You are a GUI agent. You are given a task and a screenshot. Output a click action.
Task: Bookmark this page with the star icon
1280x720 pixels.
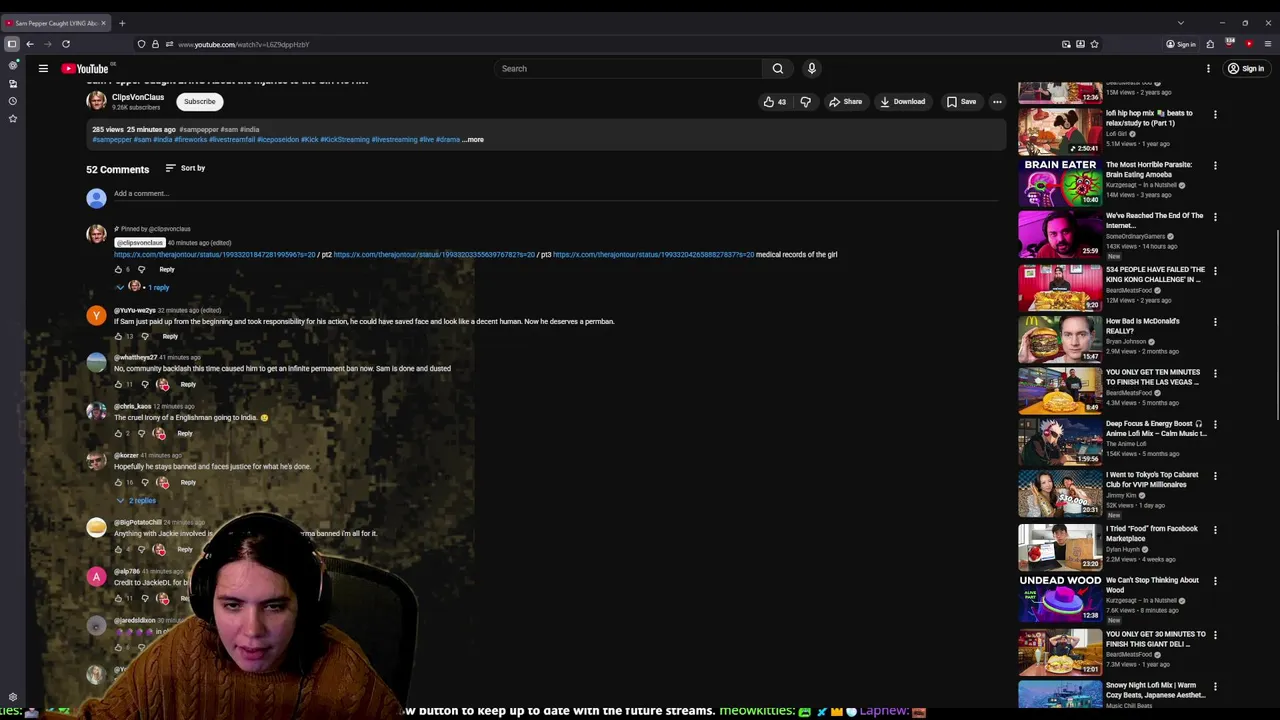pyautogui.click(x=1094, y=44)
